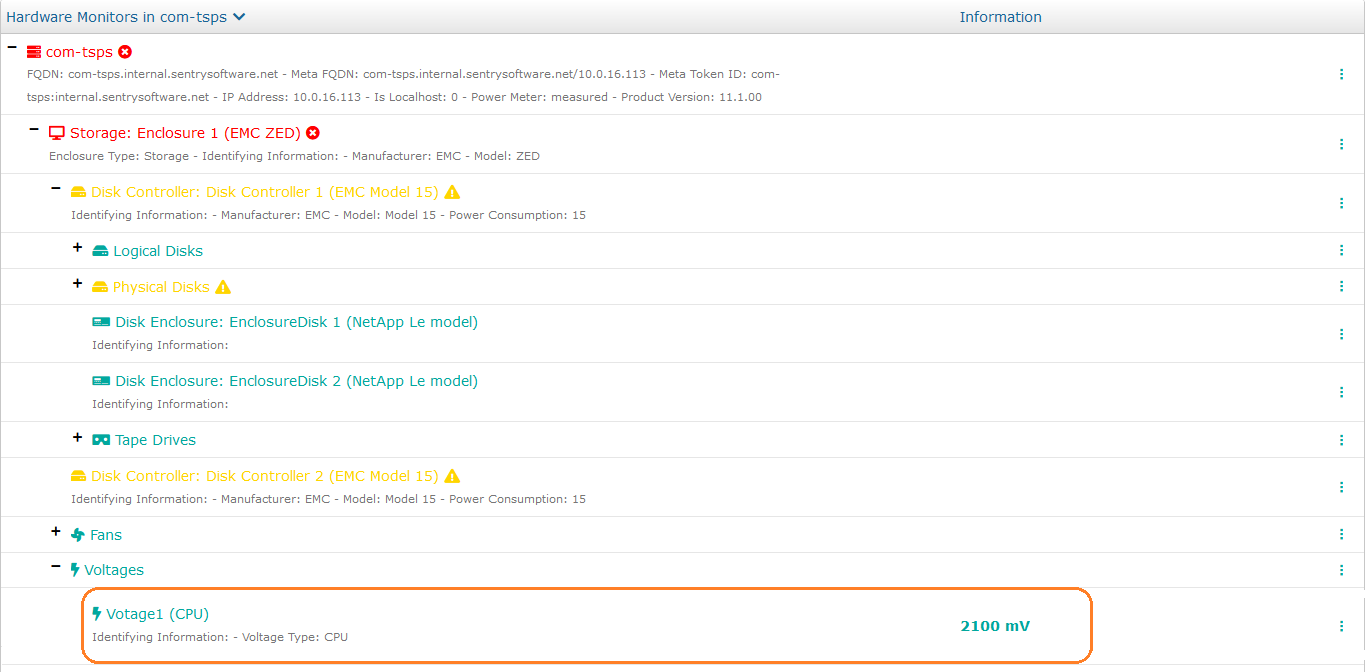Click the red error badge after com-tsps
The width and height of the screenshot is (1365, 672).
125,52
